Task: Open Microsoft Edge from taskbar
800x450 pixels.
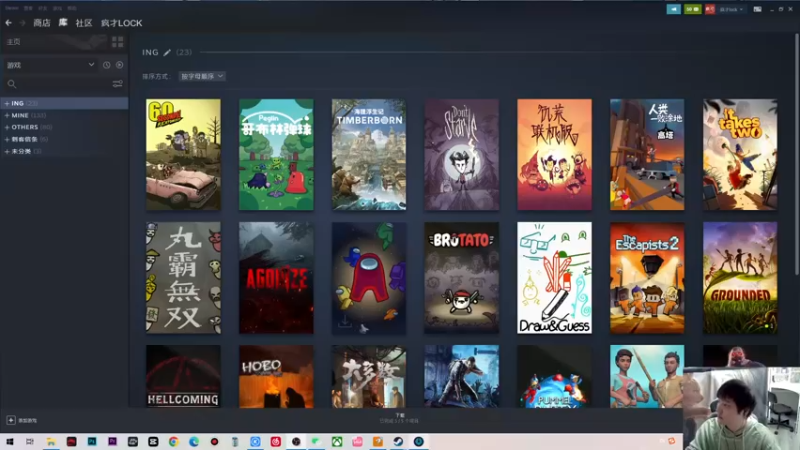Action: tap(194, 441)
